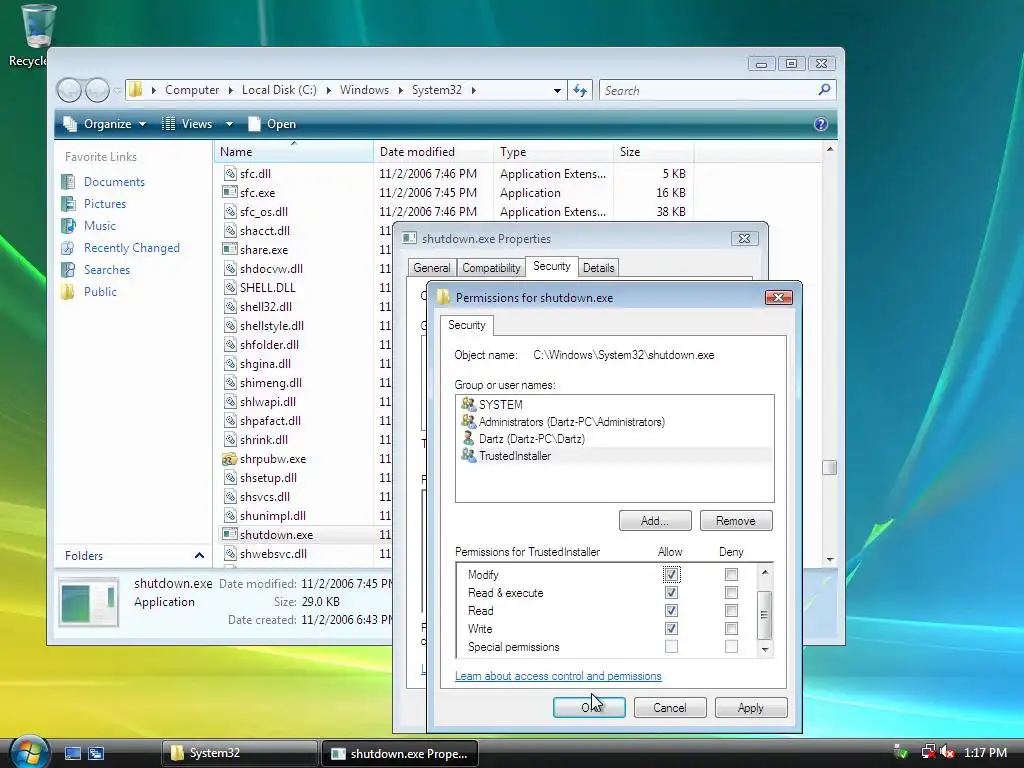Click the network tray icon
The image size is (1024, 768).
pos(928,752)
